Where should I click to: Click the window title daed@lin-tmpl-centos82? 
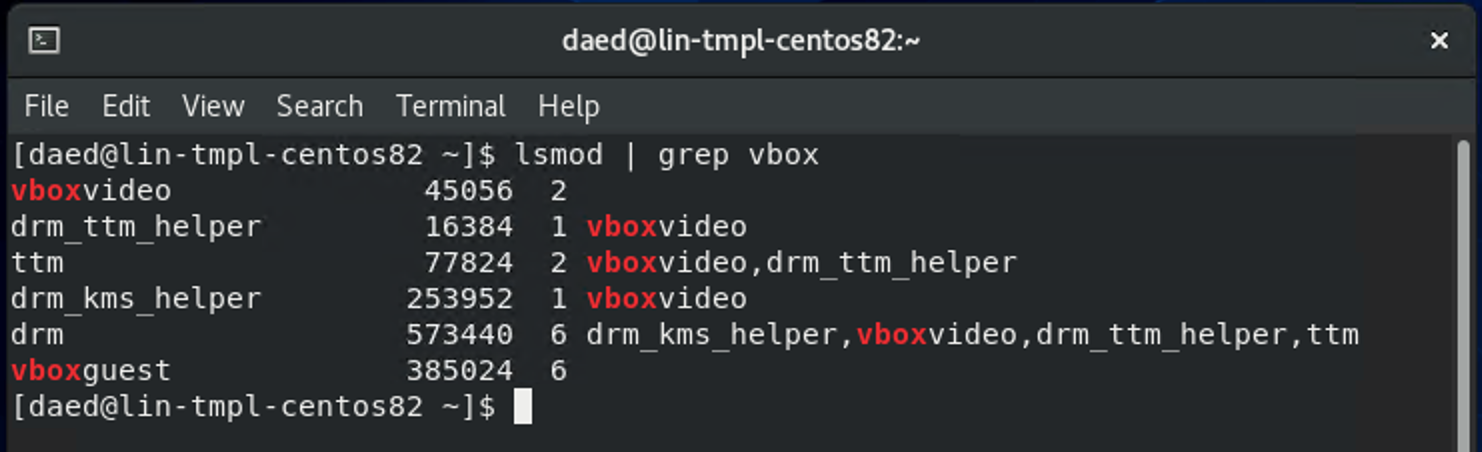click(740, 40)
